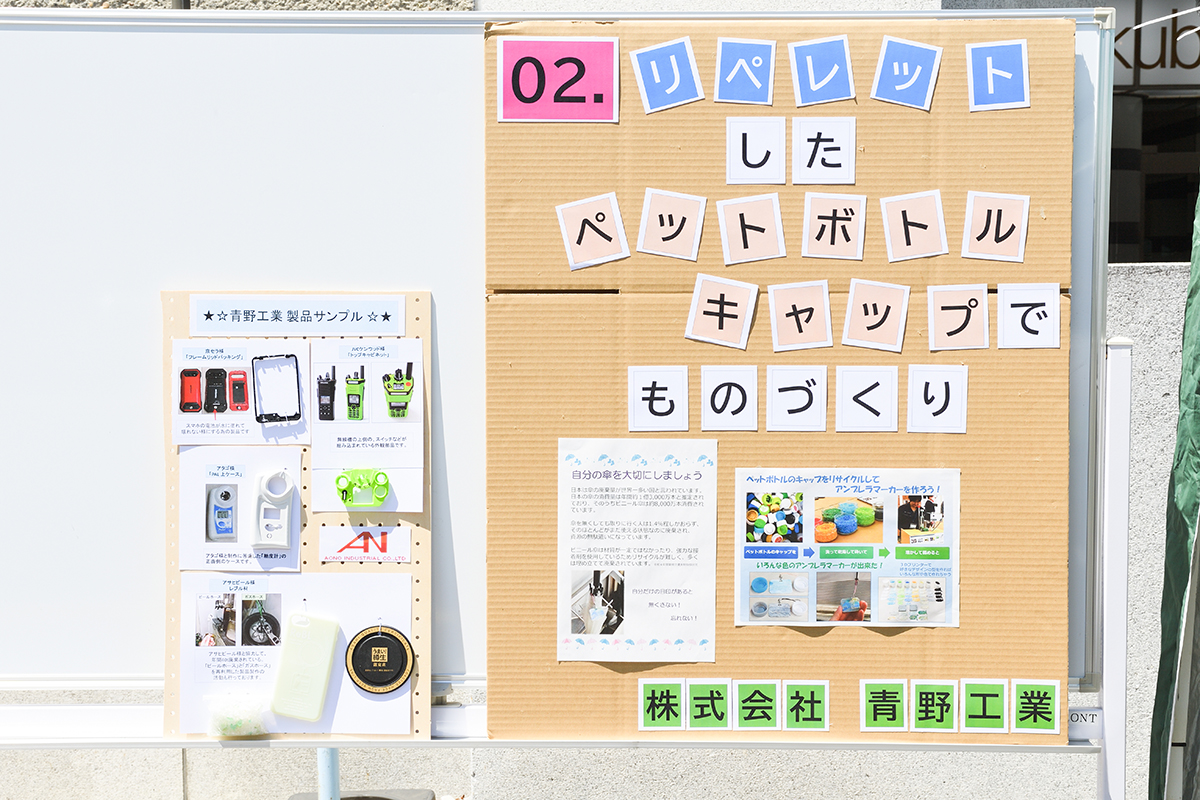Click the green 野 card
The width and height of the screenshot is (1200, 800).
click(934, 705)
